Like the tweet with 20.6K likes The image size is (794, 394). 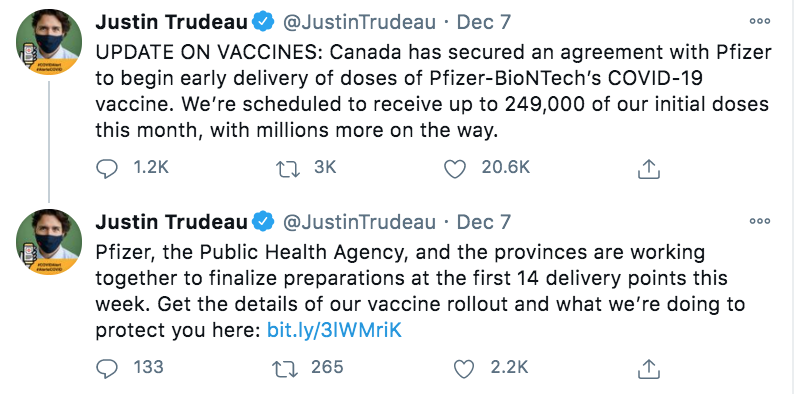454,169
